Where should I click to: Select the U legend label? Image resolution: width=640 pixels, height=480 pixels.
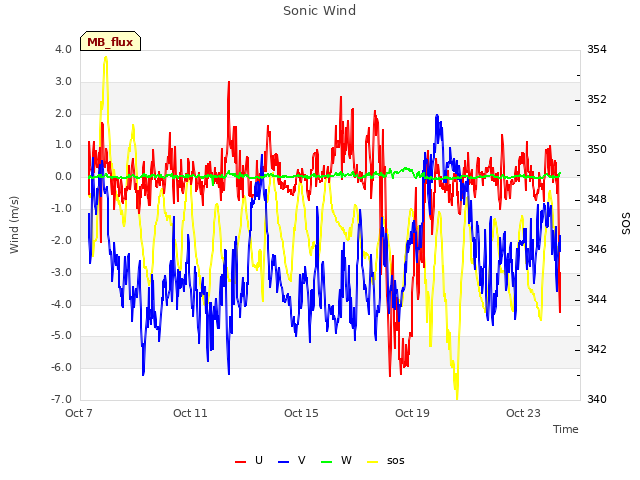259,460
